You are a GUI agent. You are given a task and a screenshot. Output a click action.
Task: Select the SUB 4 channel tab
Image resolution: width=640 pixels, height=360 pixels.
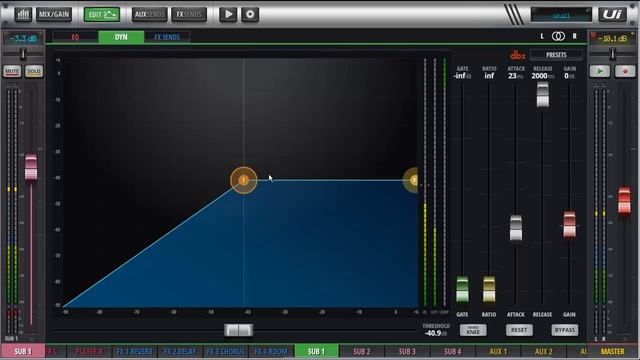[x=453, y=351]
